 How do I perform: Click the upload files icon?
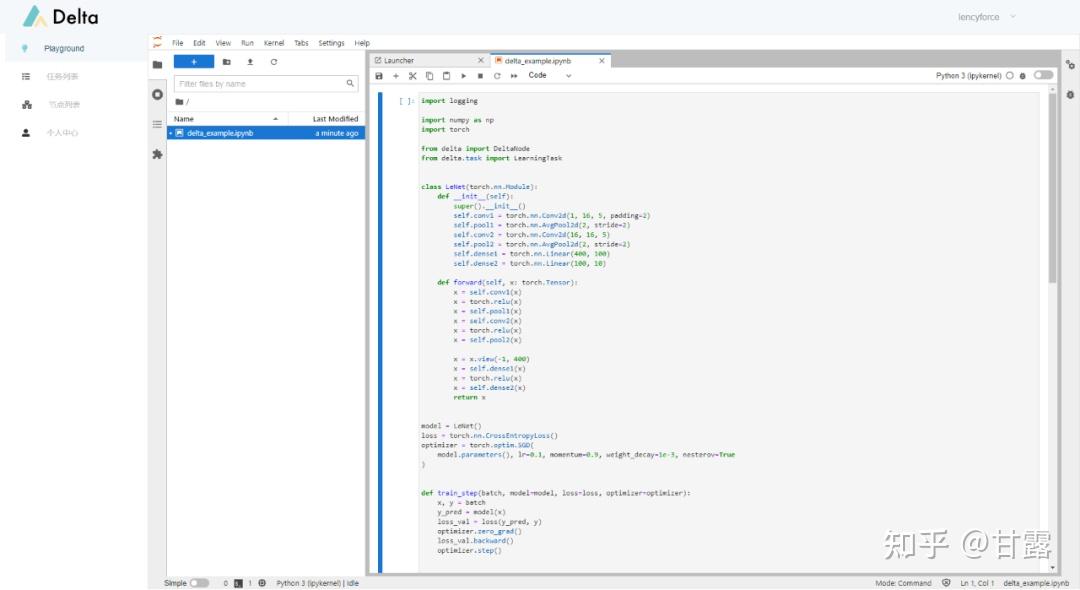click(x=250, y=62)
